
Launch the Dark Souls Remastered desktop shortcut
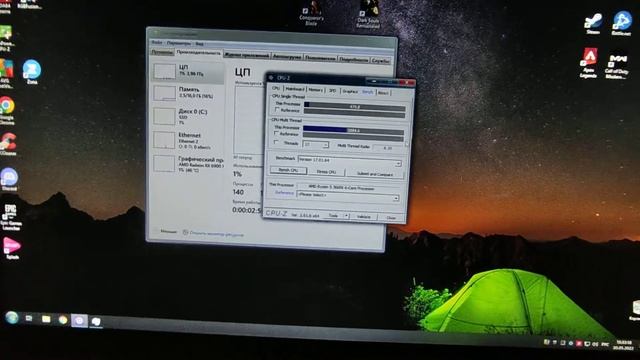click(368, 15)
